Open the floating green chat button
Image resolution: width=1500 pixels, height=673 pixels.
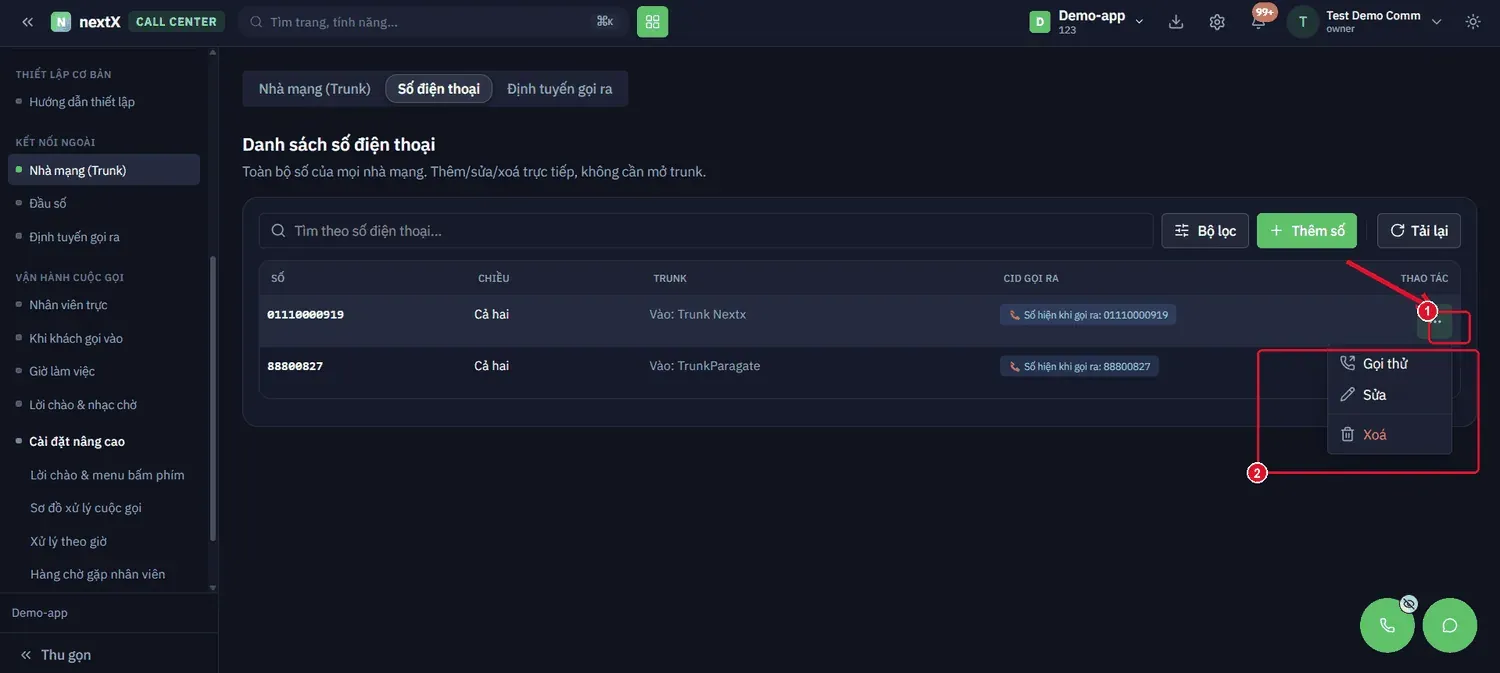(1450, 625)
